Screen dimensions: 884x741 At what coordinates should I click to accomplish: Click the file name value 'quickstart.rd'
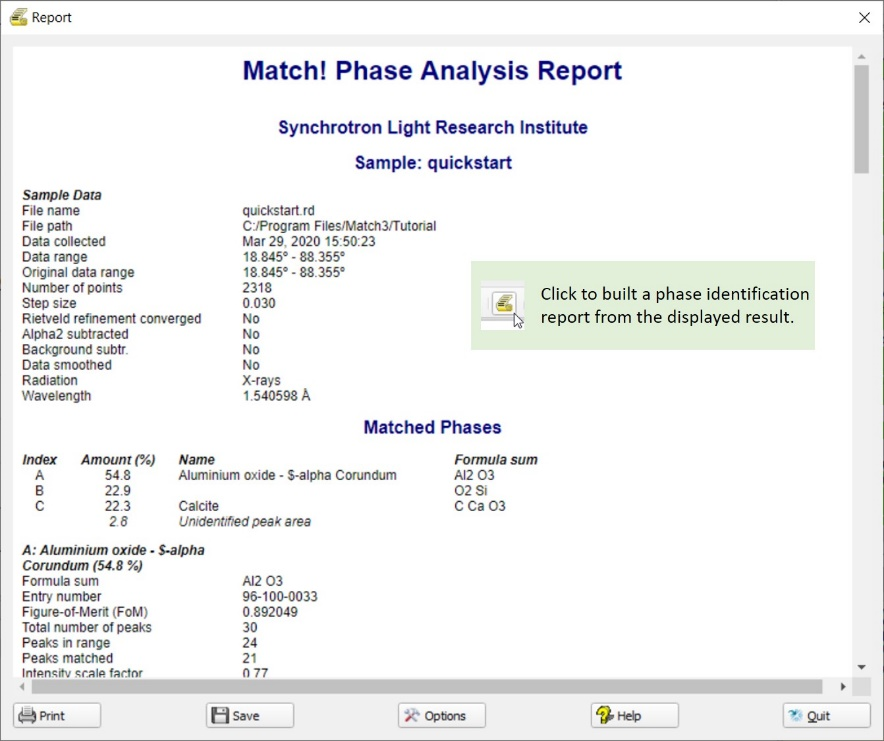[279, 210]
